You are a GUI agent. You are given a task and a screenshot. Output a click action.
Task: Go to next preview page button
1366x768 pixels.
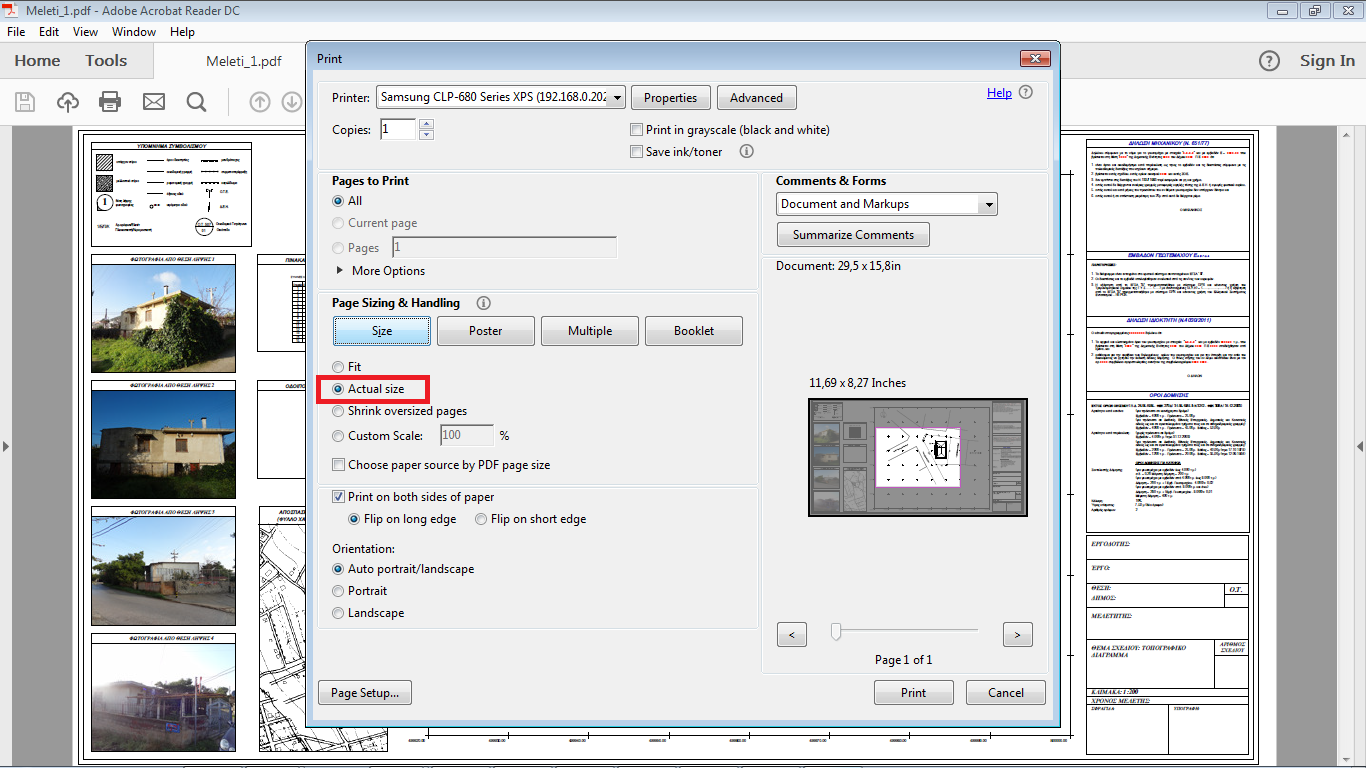[x=1018, y=635]
